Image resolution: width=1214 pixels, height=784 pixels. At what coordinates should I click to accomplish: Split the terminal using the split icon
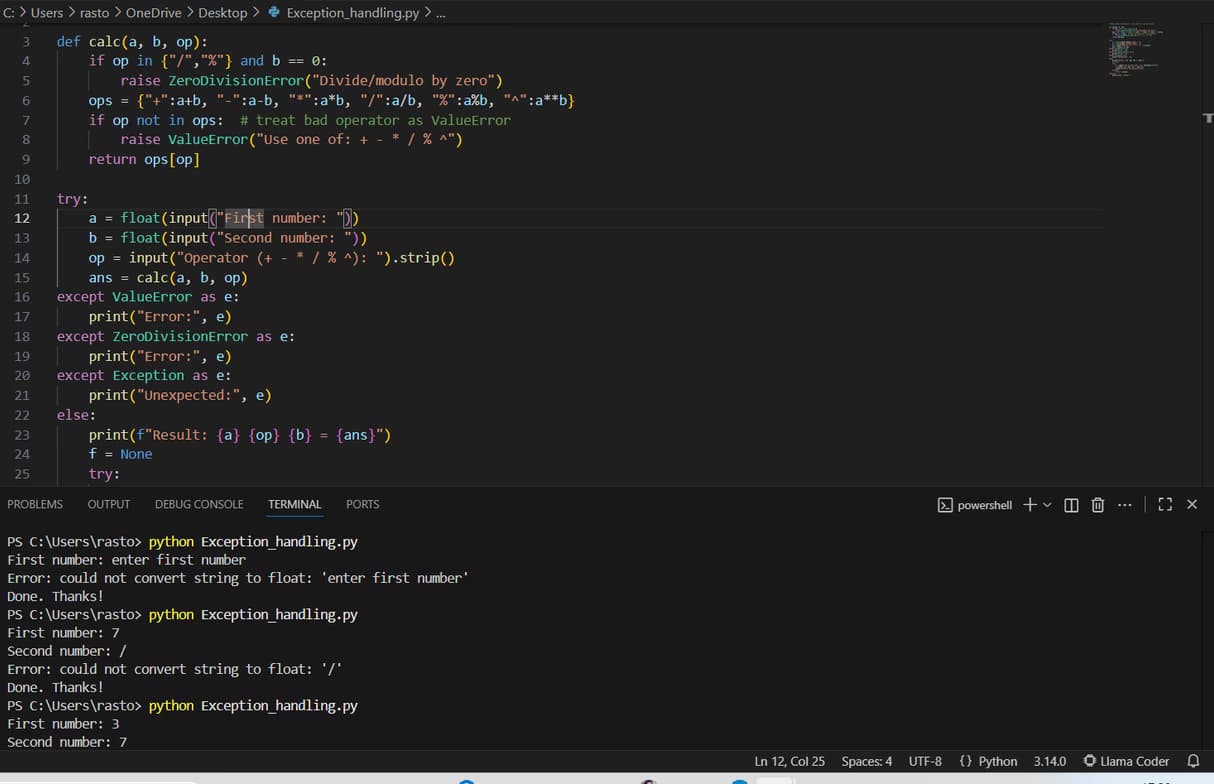point(1070,505)
